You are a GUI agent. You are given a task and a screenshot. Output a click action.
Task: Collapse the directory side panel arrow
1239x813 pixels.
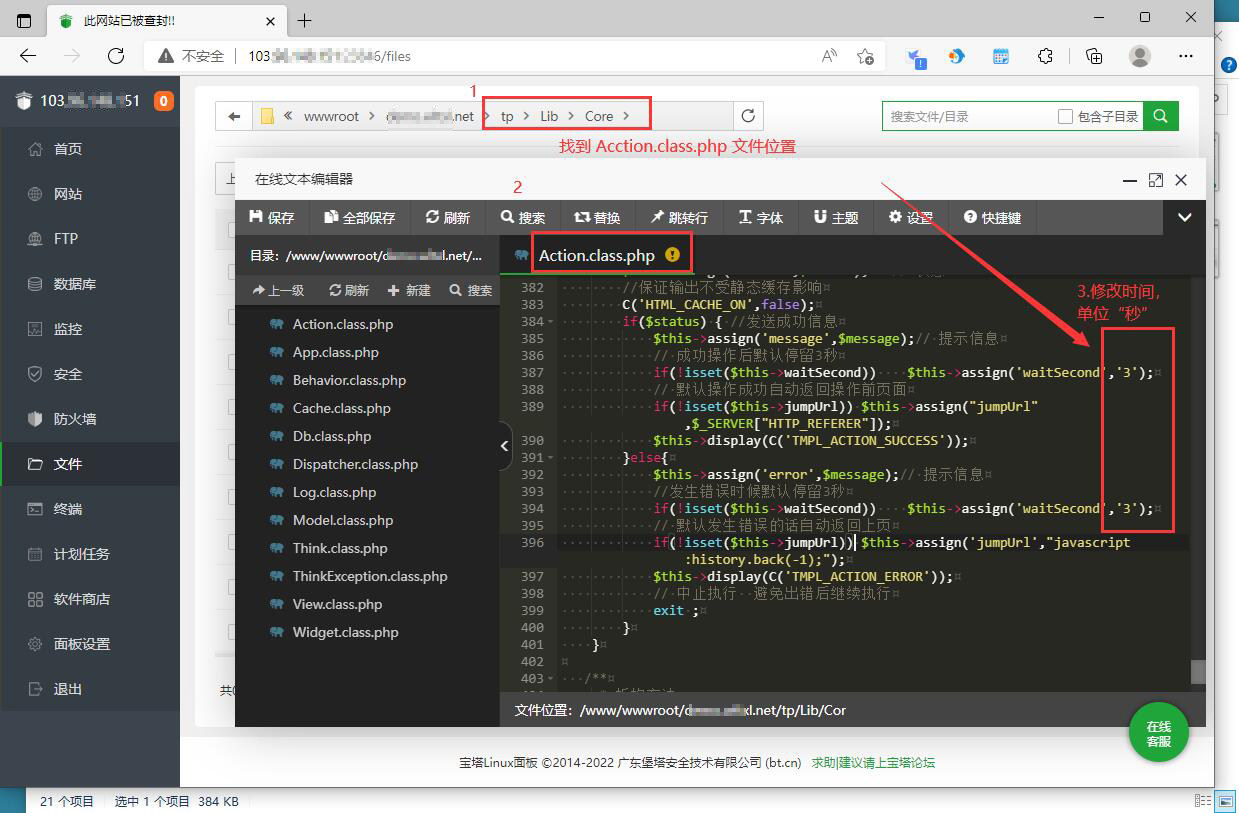pyautogui.click(x=505, y=447)
